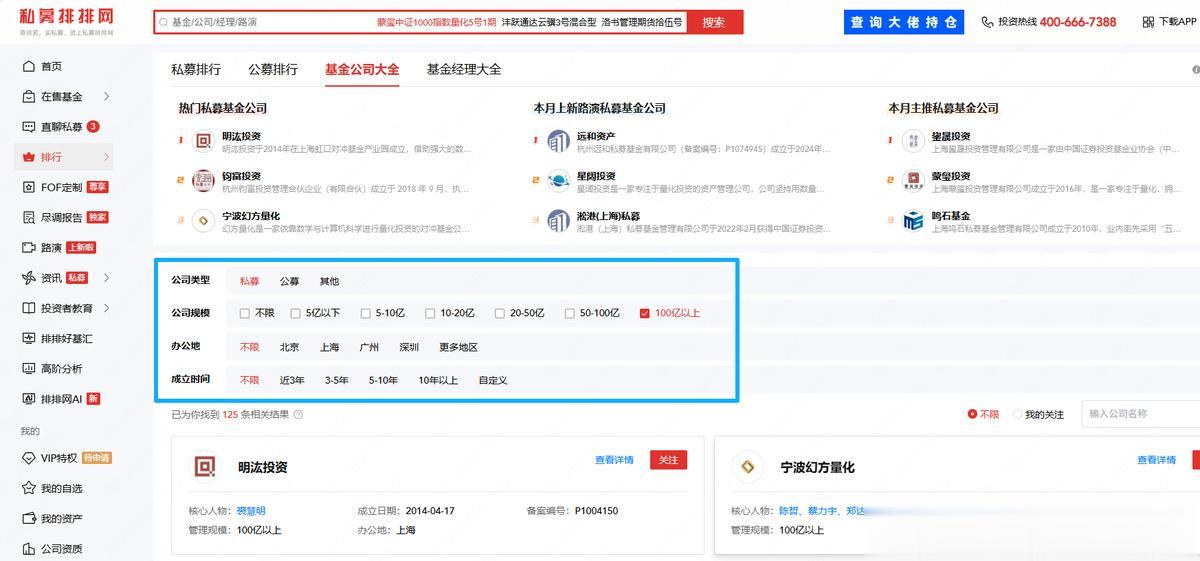1200x561 pixels.
Task: Click 关注 button for 明汯投资
Action: click(x=669, y=460)
